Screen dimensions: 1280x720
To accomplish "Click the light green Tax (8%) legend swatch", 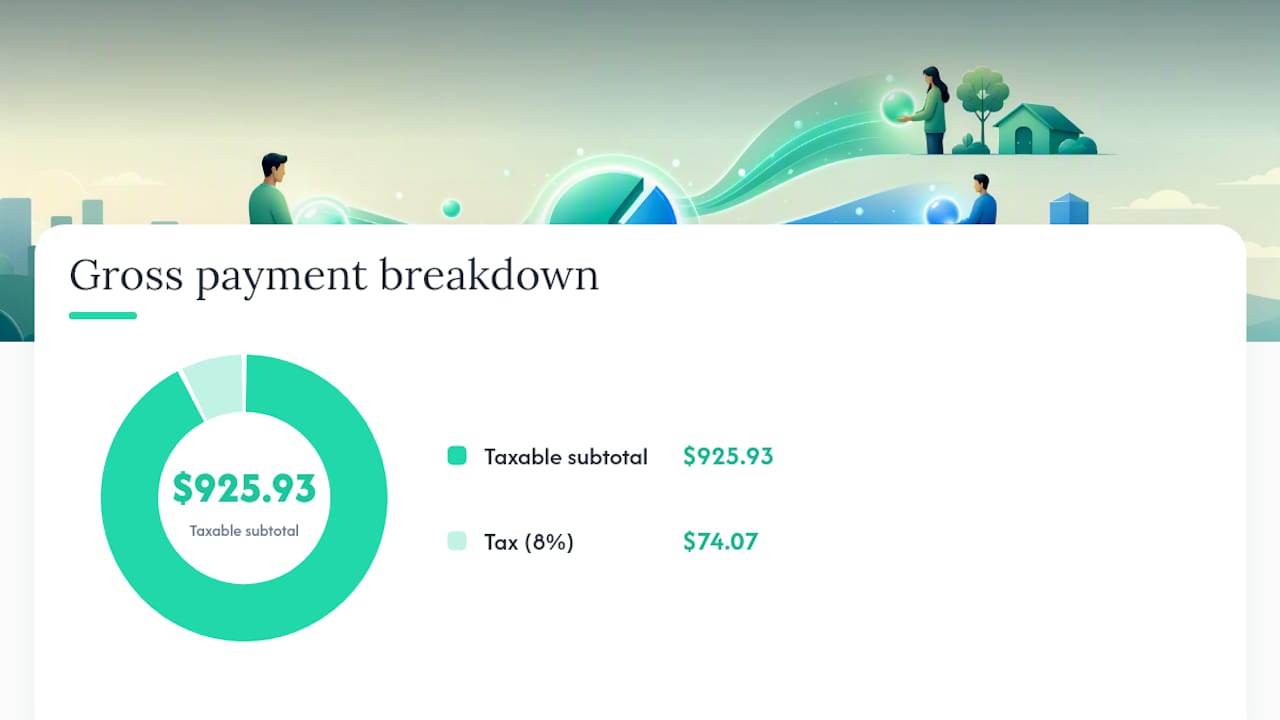I will [x=457, y=541].
